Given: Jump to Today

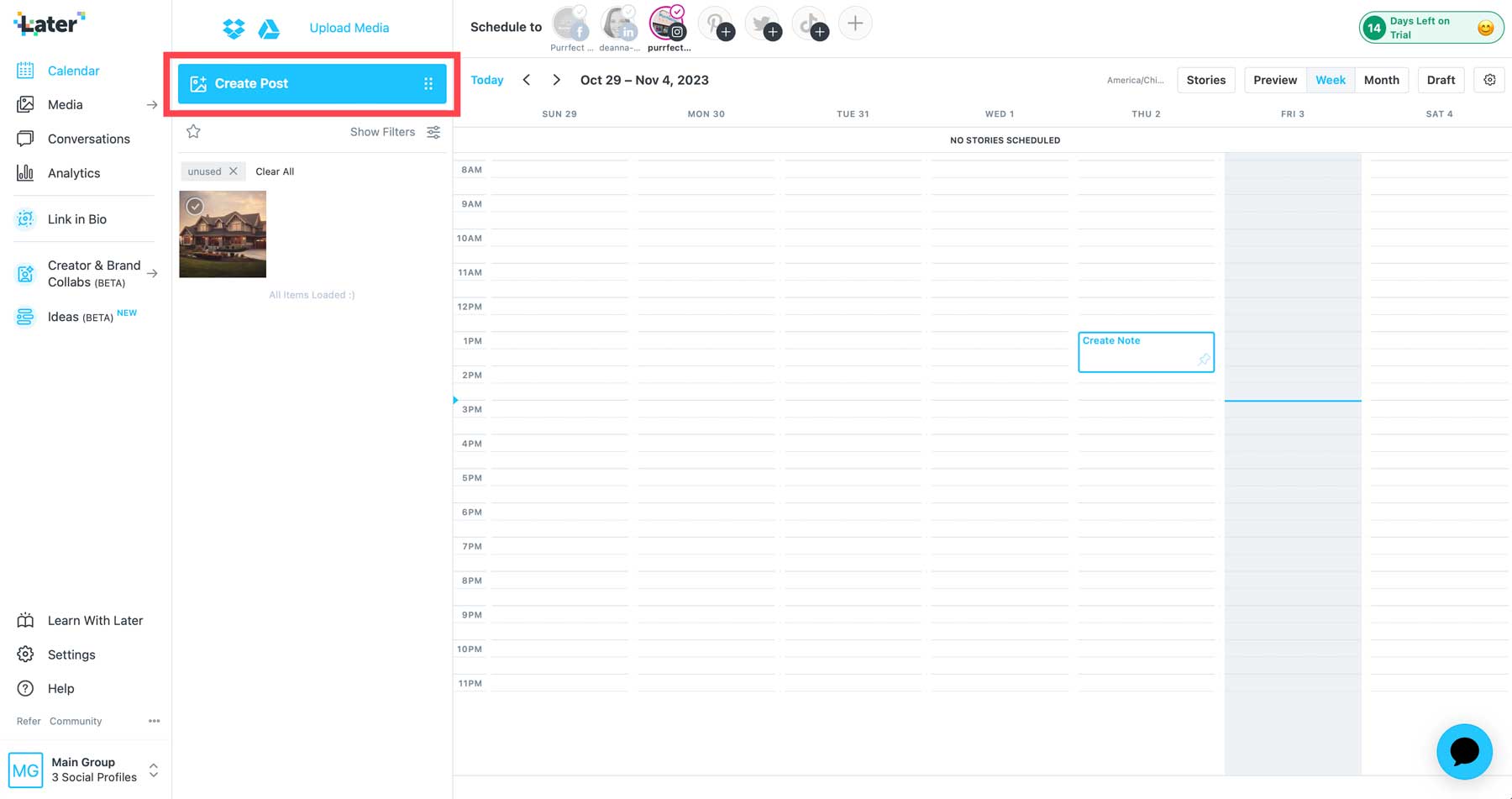Looking at the screenshot, I should point(487,80).
